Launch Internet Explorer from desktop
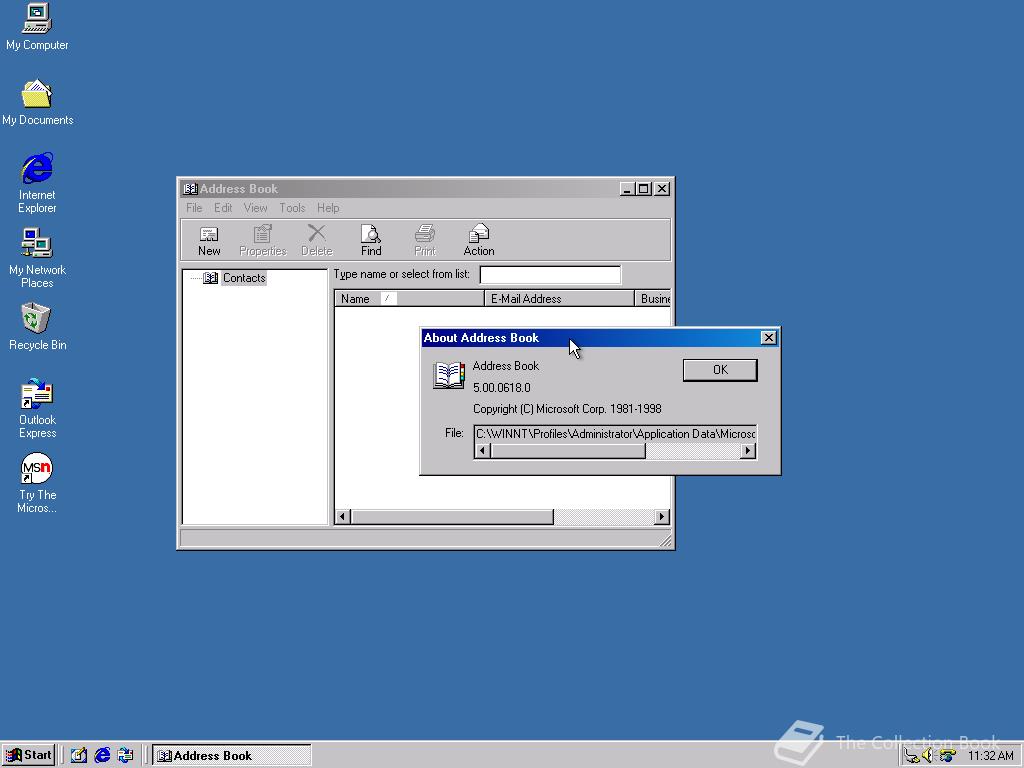1024x768 pixels. tap(37, 183)
